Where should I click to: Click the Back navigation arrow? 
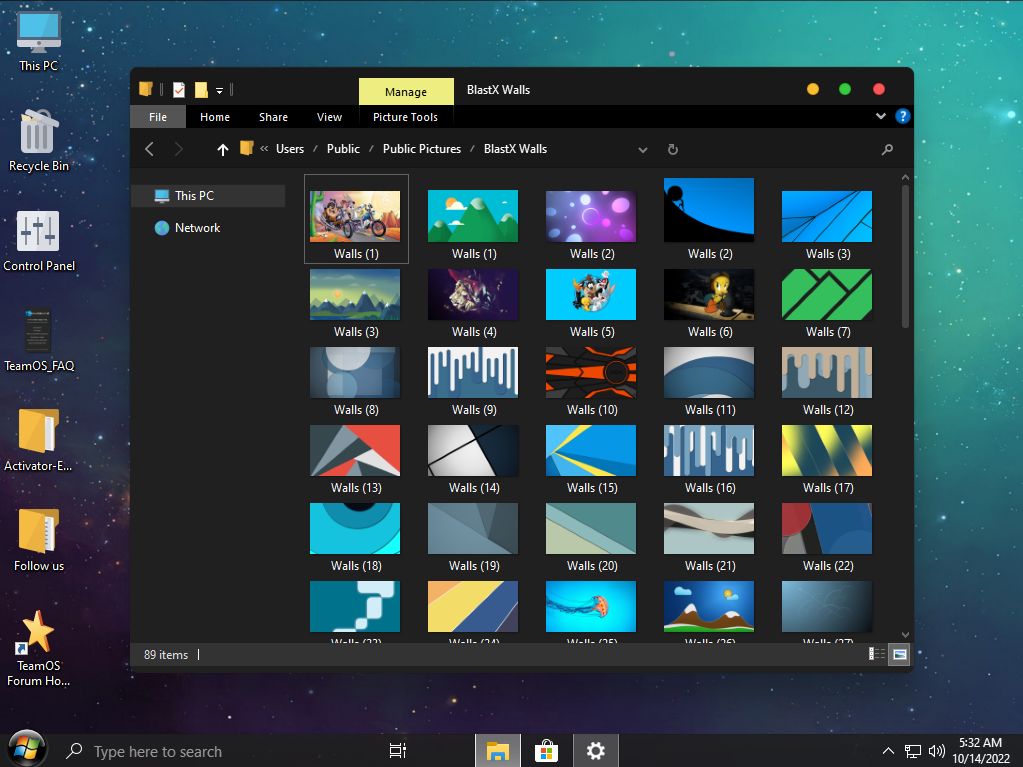(150, 149)
